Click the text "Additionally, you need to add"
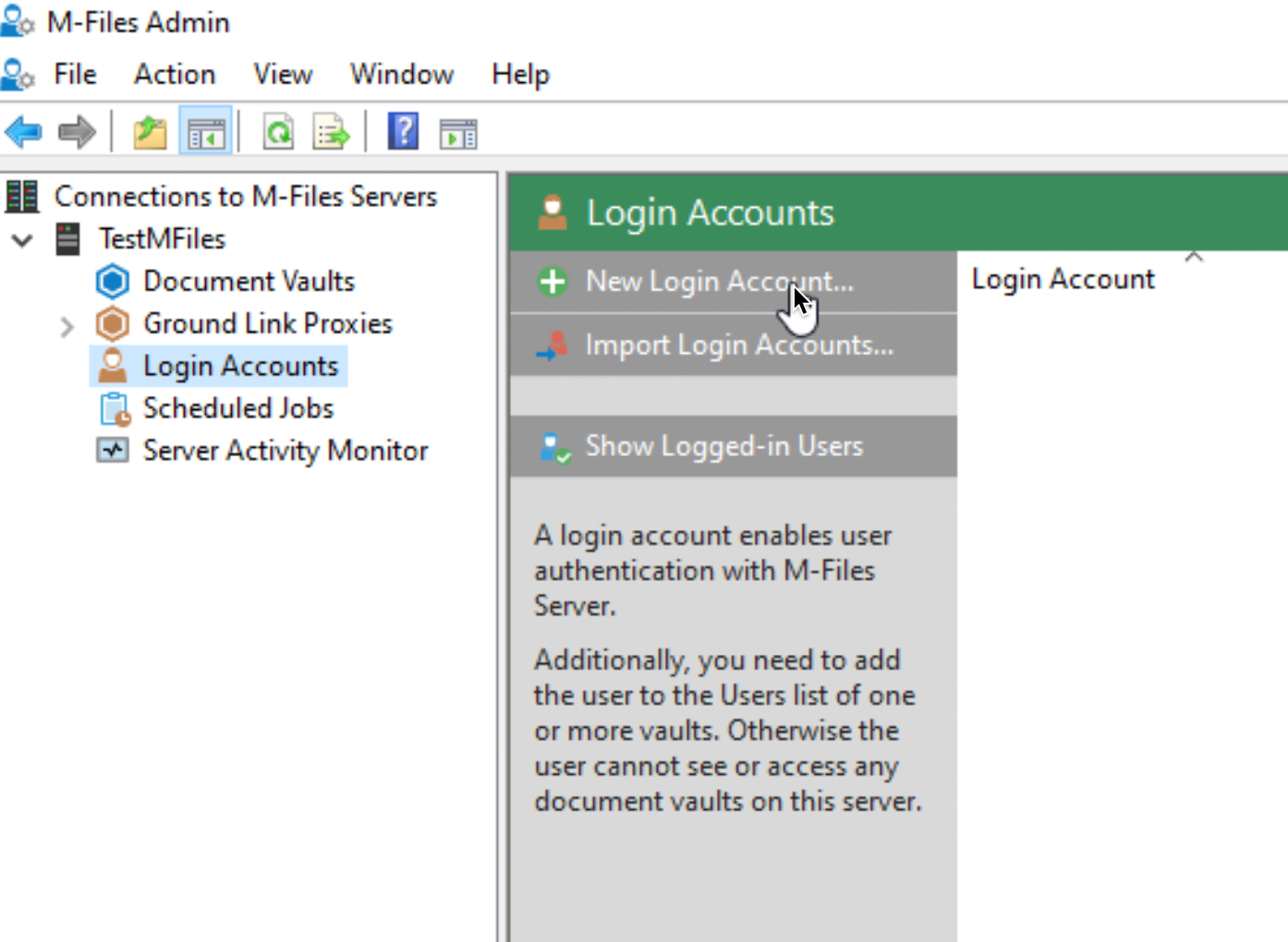Viewport: 1288px width, 942px height. click(x=717, y=660)
